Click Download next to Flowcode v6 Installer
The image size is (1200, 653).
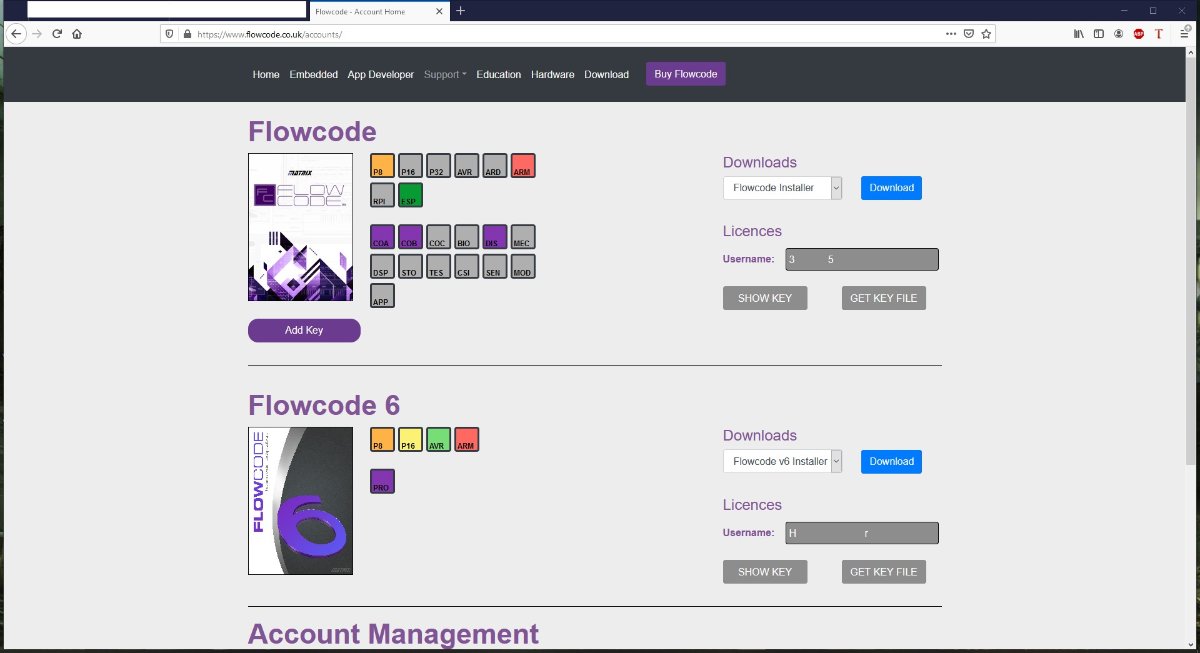(x=891, y=462)
